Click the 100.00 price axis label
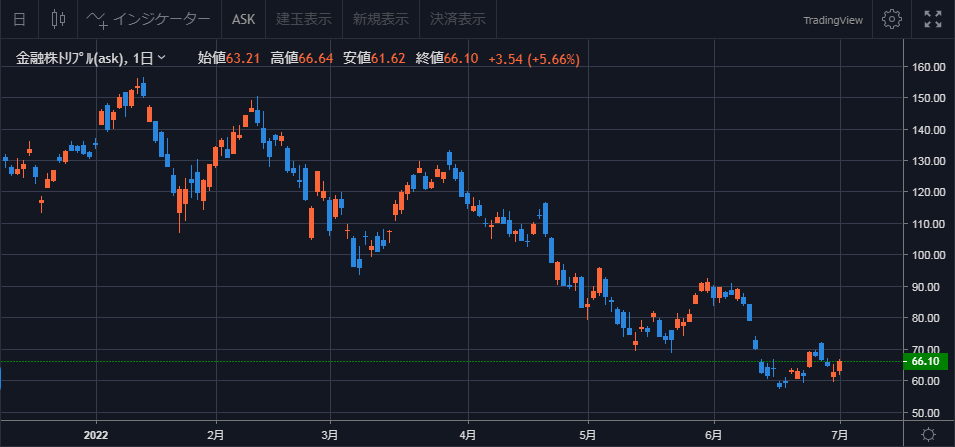This screenshot has width=955, height=447. [x=926, y=255]
